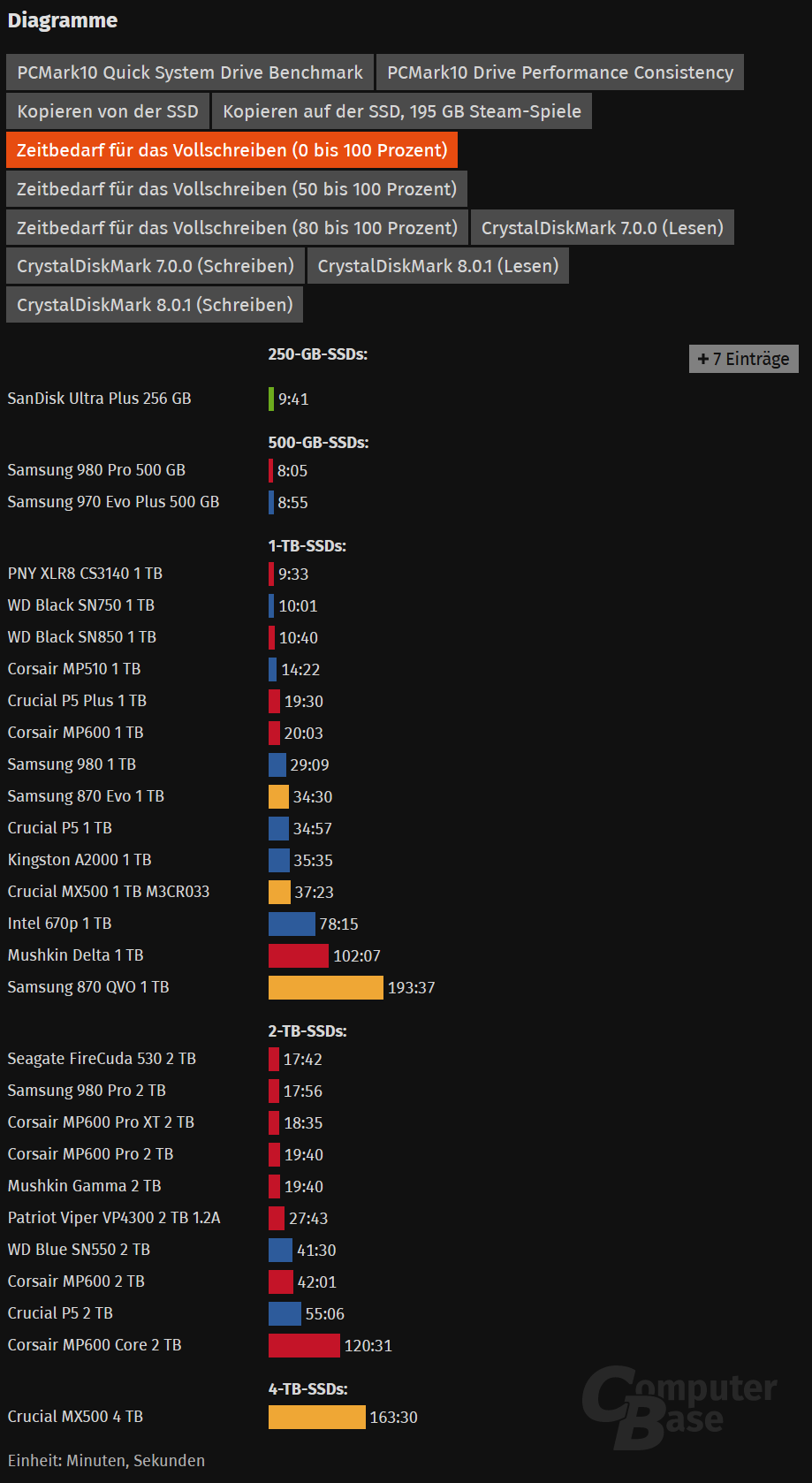The width and height of the screenshot is (812, 1483).
Task: Click Samsung 970 Evo Plus 500 GB label
Action: (113, 502)
